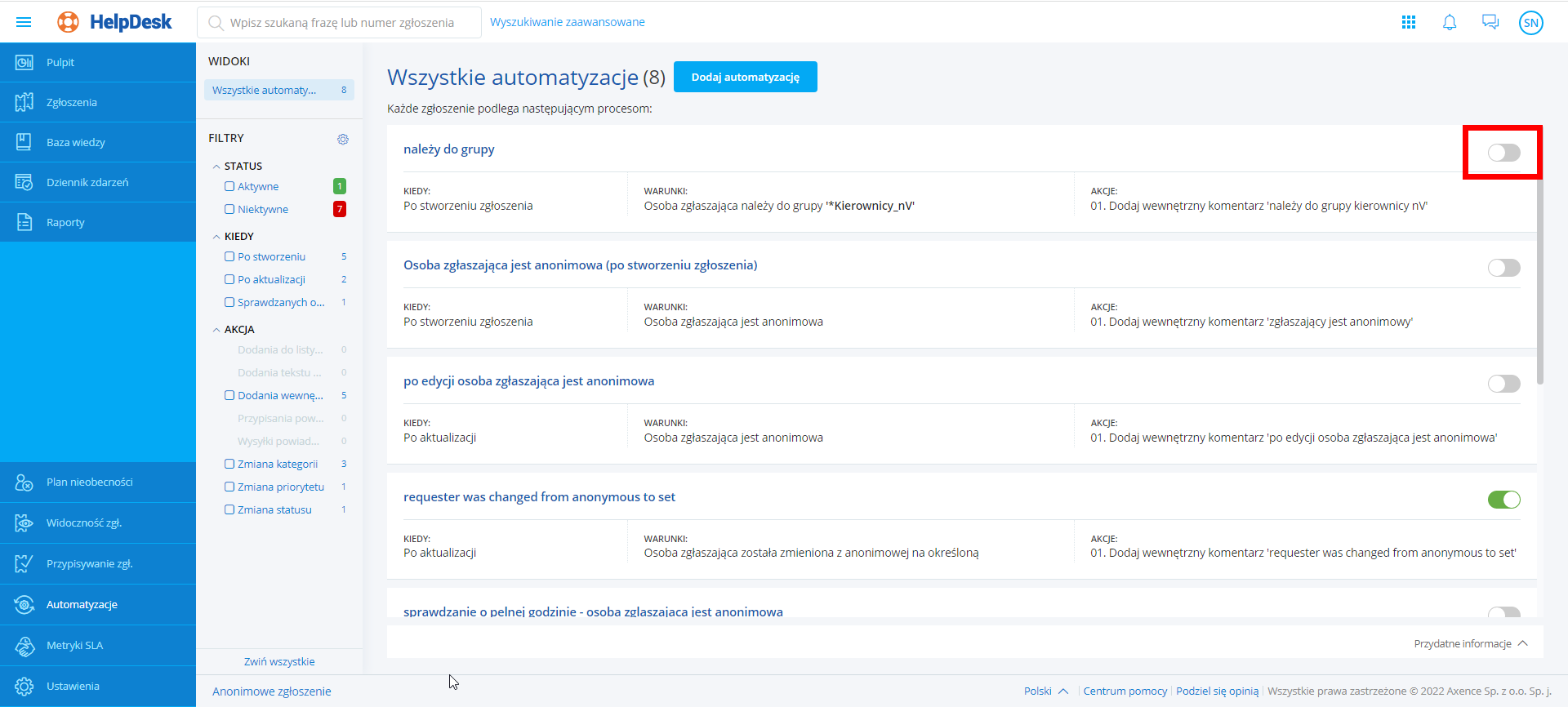Click the Metryki SLA sidebar icon

(24, 646)
